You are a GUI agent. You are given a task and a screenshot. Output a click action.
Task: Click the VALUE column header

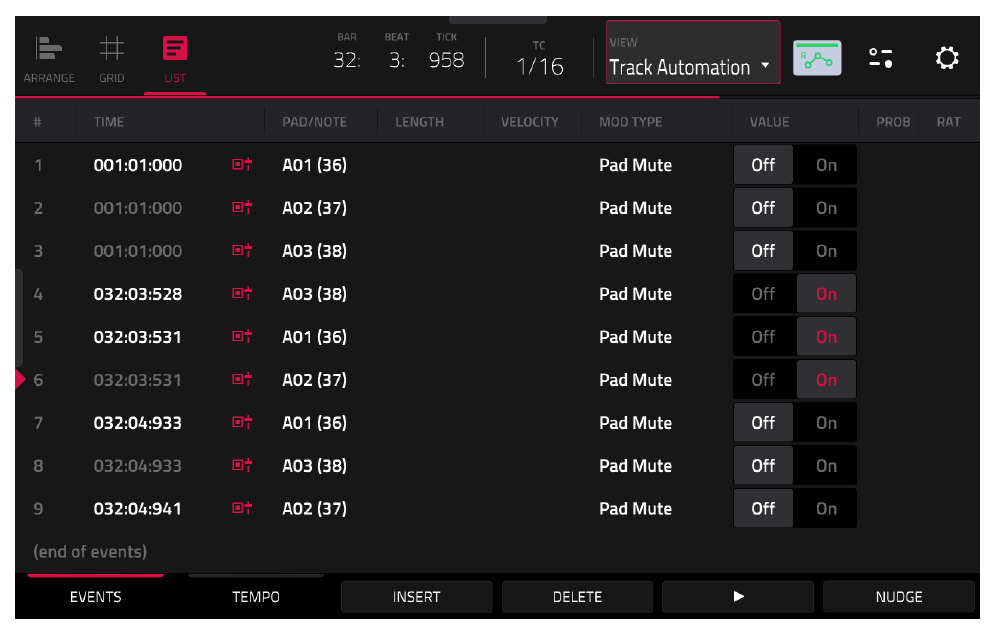coord(769,122)
